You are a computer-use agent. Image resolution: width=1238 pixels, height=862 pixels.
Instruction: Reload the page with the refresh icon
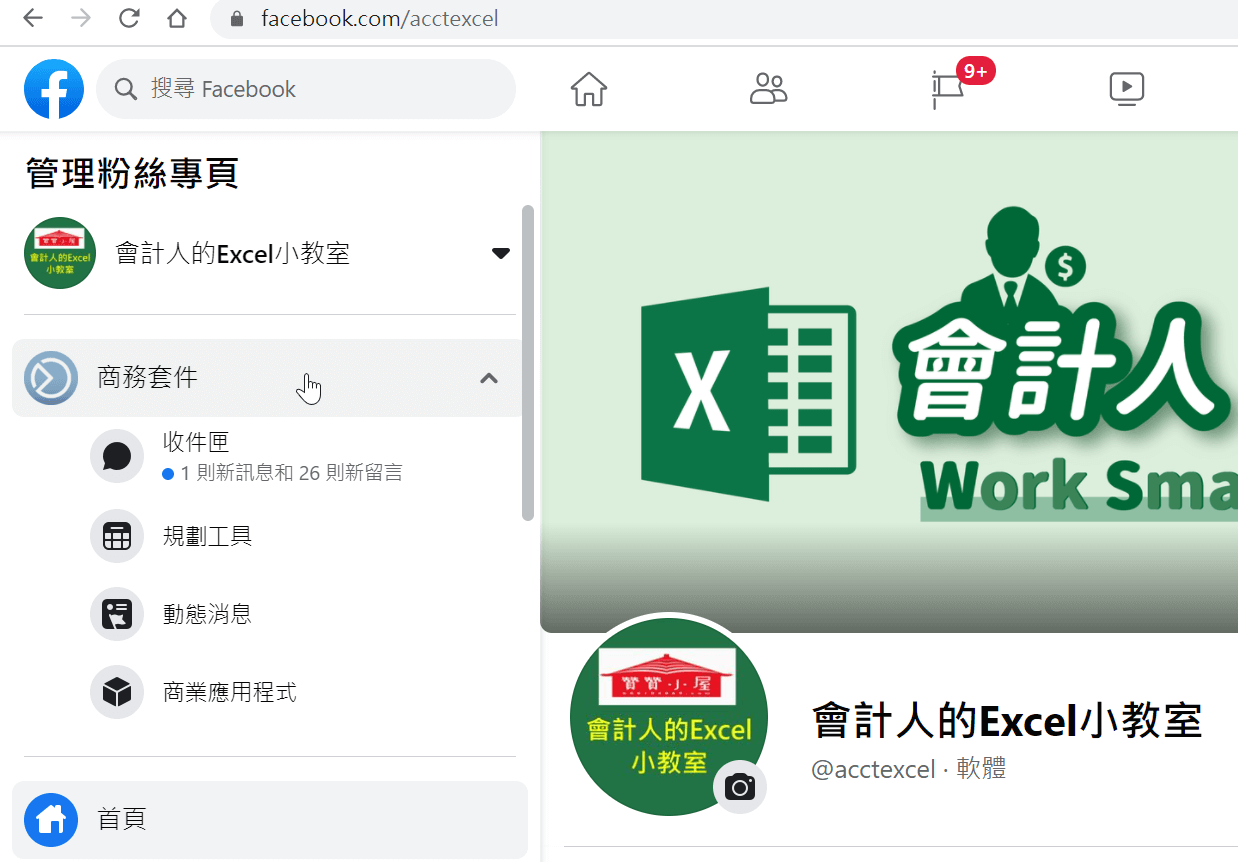point(129,18)
